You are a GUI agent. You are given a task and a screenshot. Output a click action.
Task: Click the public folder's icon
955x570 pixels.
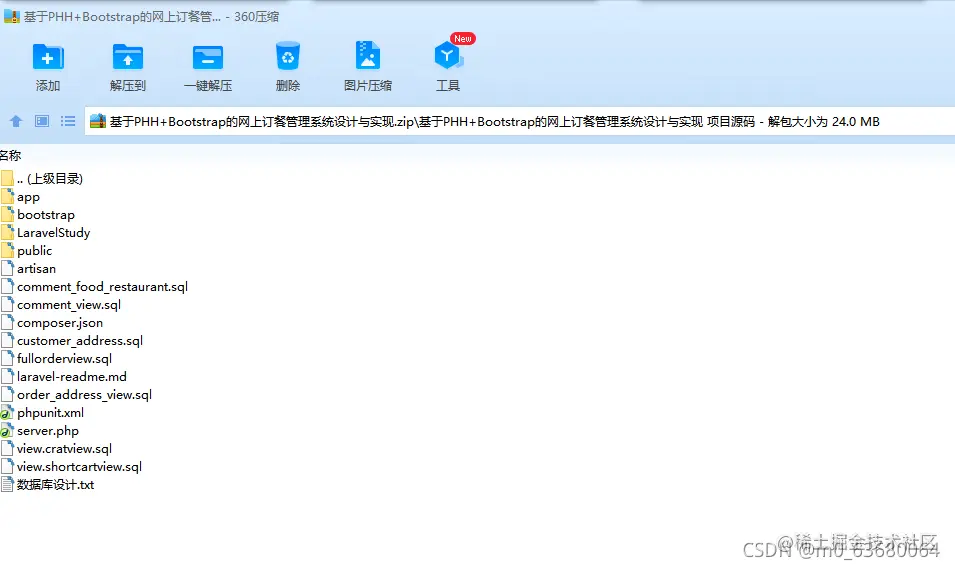(7, 250)
